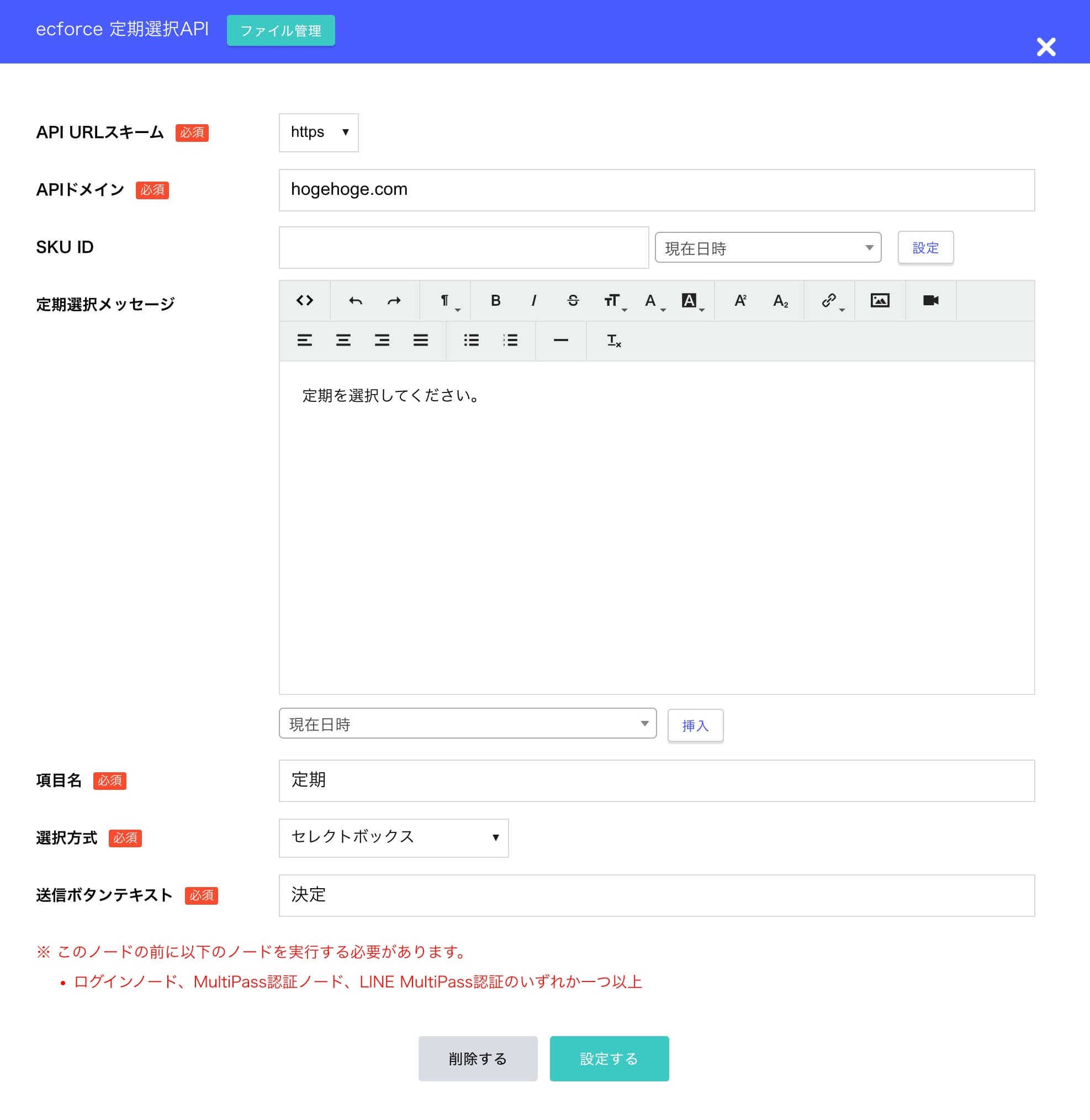Click the 削除する button to delete

[x=478, y=1058]
